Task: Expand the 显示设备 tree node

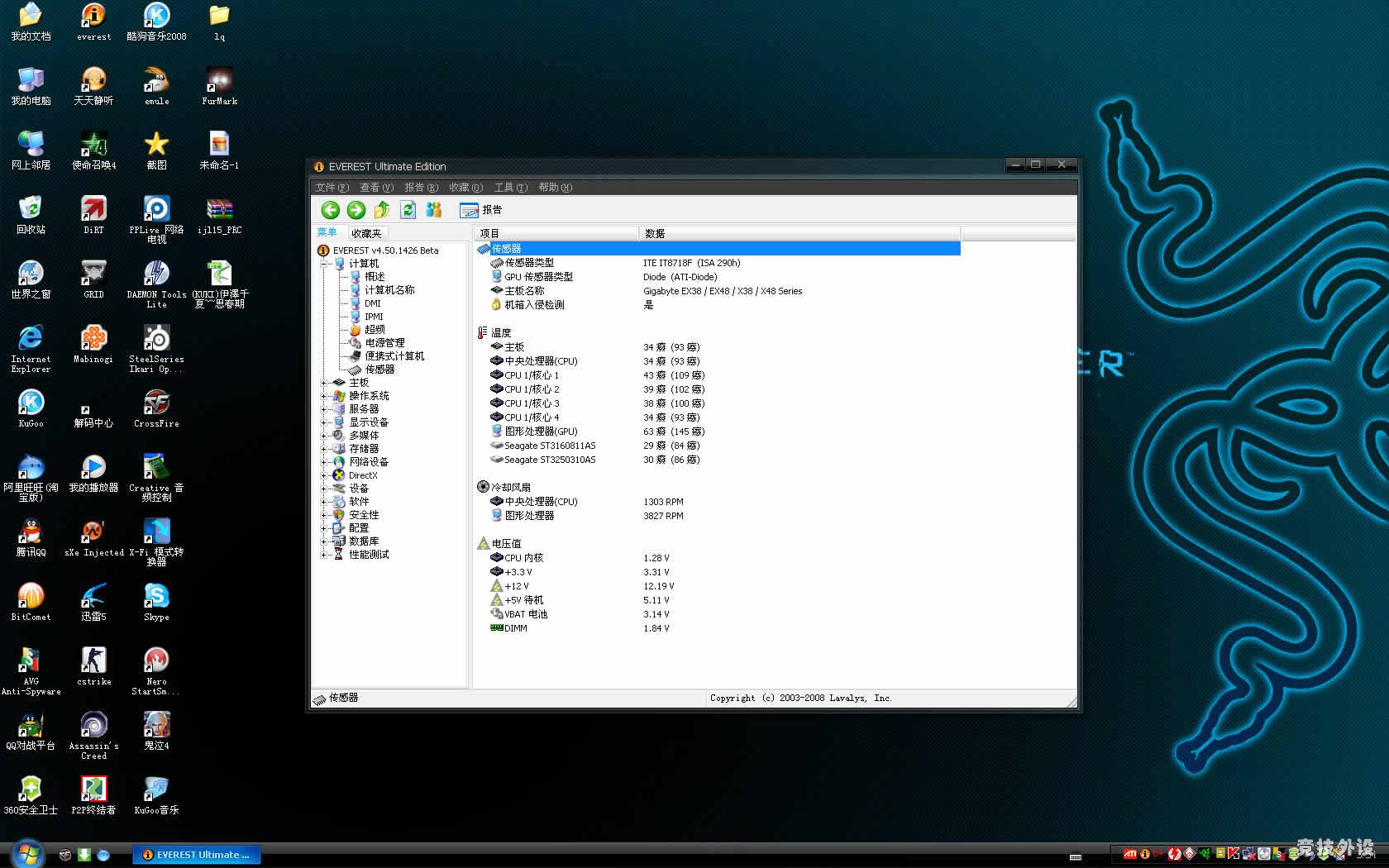Action: [x=325, y=422]
